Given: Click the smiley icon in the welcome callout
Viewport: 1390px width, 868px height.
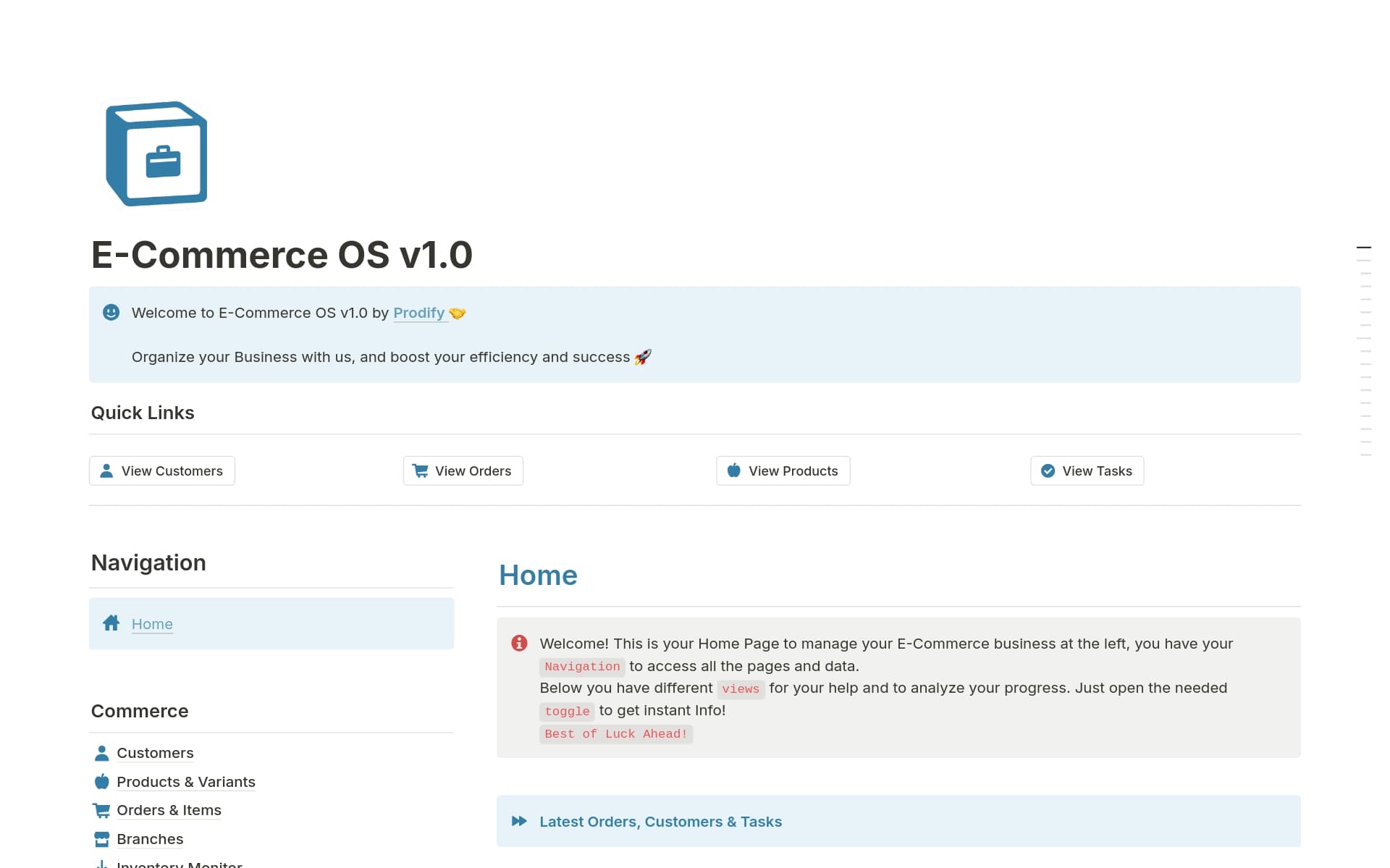Looking at the screenshot, I should tap(111, 313).
